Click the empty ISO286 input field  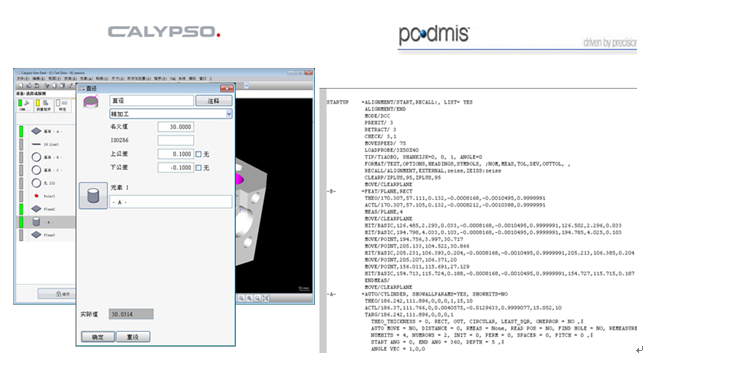pos(175,140)
